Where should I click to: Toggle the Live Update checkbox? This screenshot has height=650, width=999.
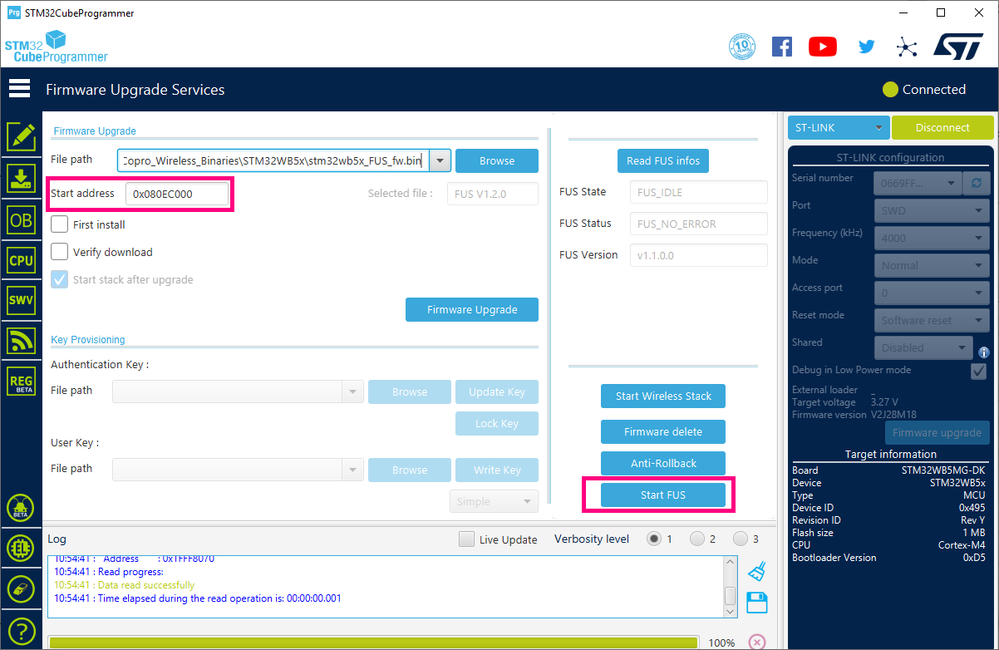[466, 539]
